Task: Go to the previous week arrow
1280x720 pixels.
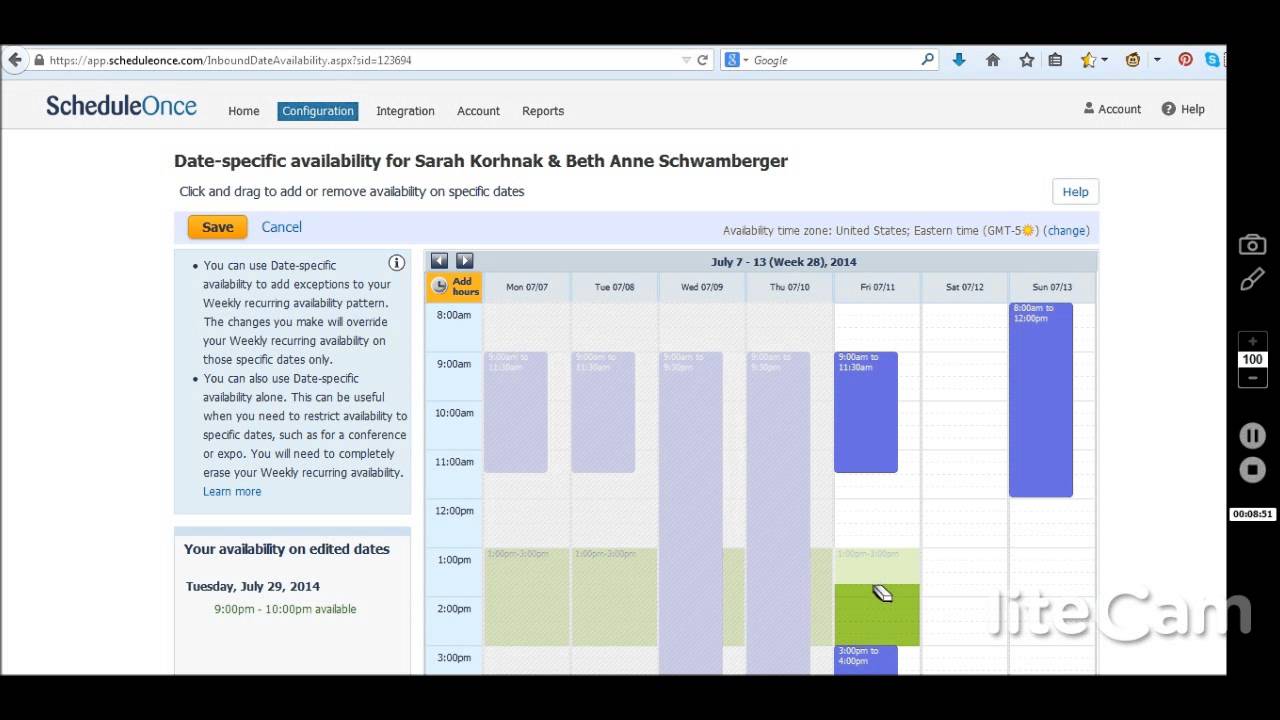Action: [x=439, y=261]
